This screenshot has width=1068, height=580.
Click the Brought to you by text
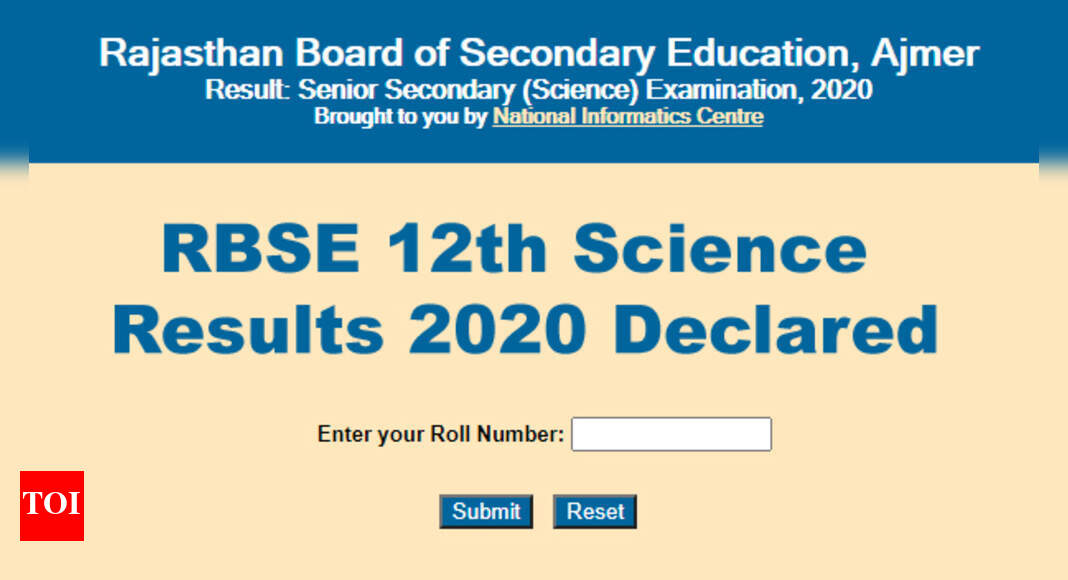398,117
